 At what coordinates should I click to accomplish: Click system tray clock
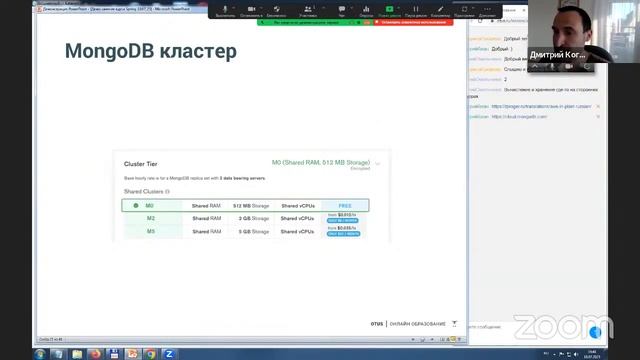(x=593, y=354)
